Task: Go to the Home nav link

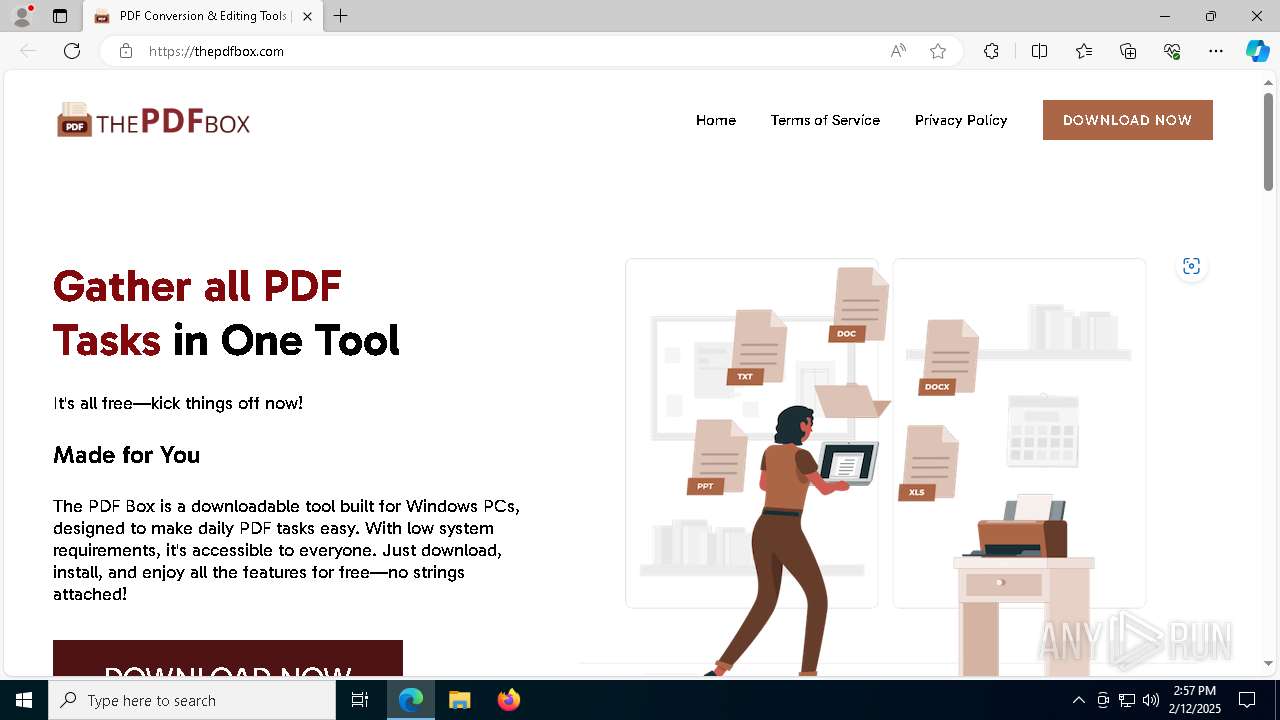Action: (x=716, y=120)
